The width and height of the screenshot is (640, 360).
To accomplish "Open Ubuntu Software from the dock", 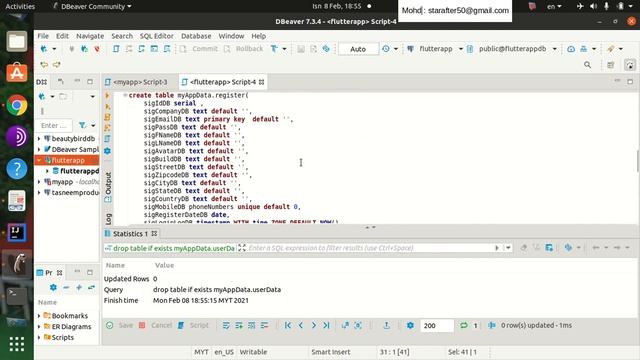I will [17, 73].
